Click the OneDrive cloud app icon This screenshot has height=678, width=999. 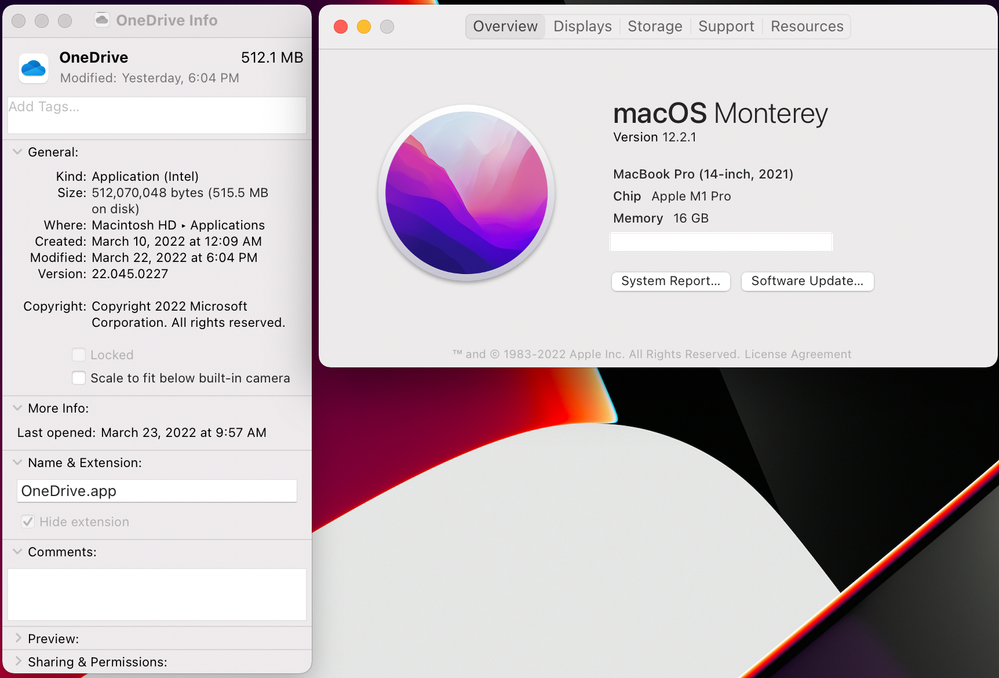(34, 68)
